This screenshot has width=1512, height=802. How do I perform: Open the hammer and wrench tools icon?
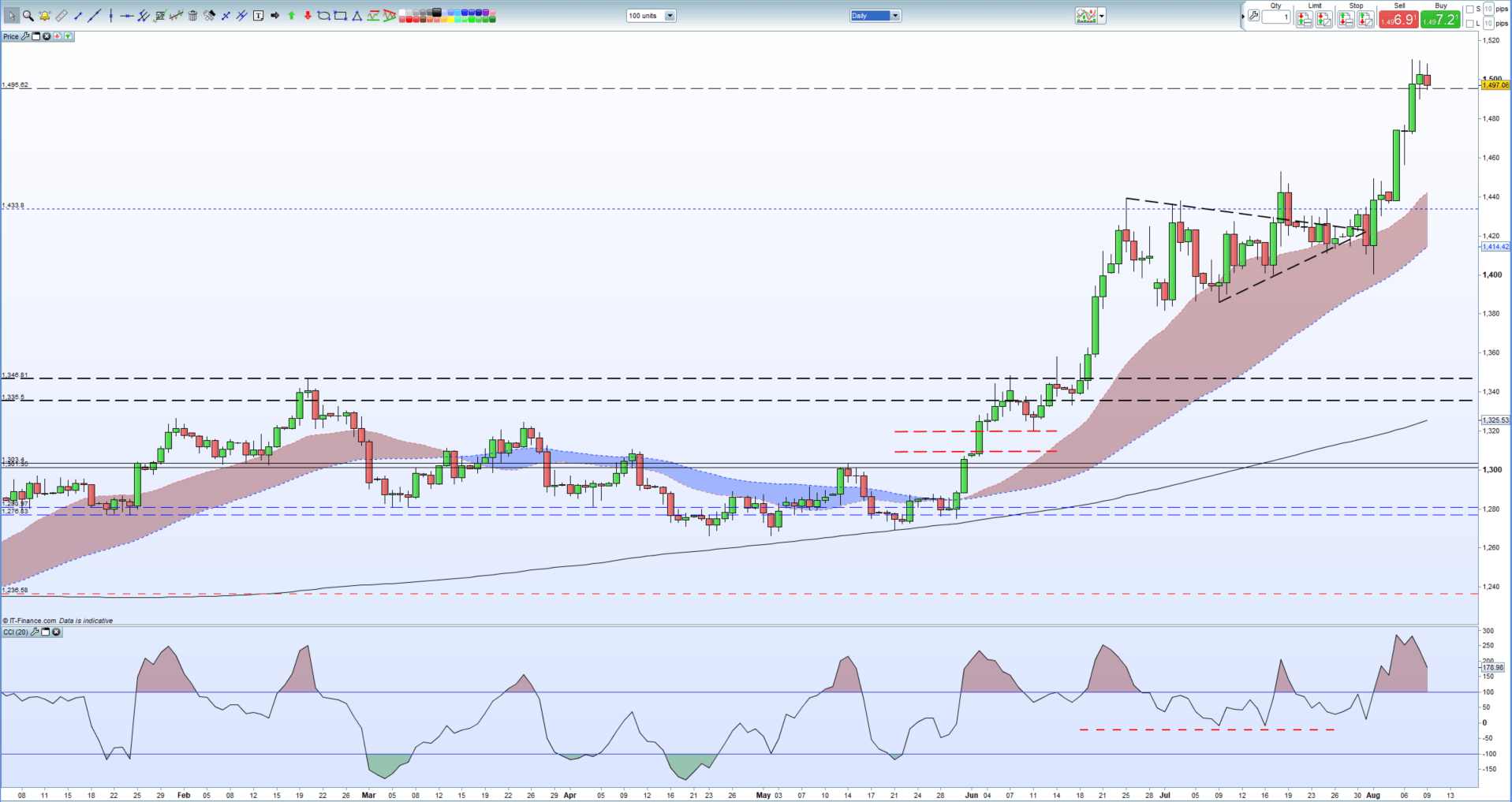[x=209, y=16]
